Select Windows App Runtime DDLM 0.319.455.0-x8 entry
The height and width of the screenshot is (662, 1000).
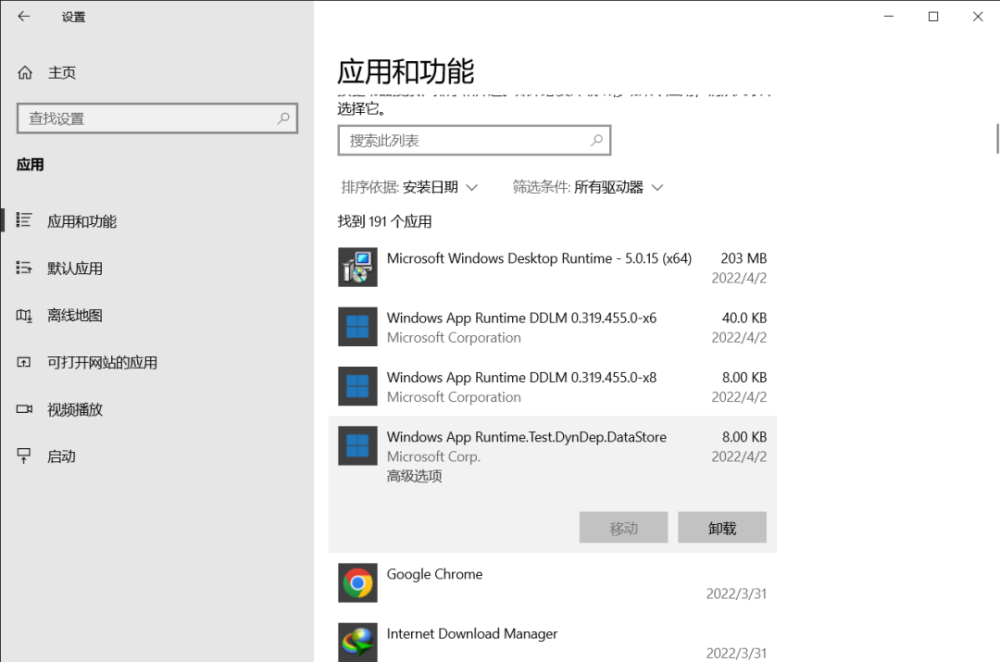552,386
